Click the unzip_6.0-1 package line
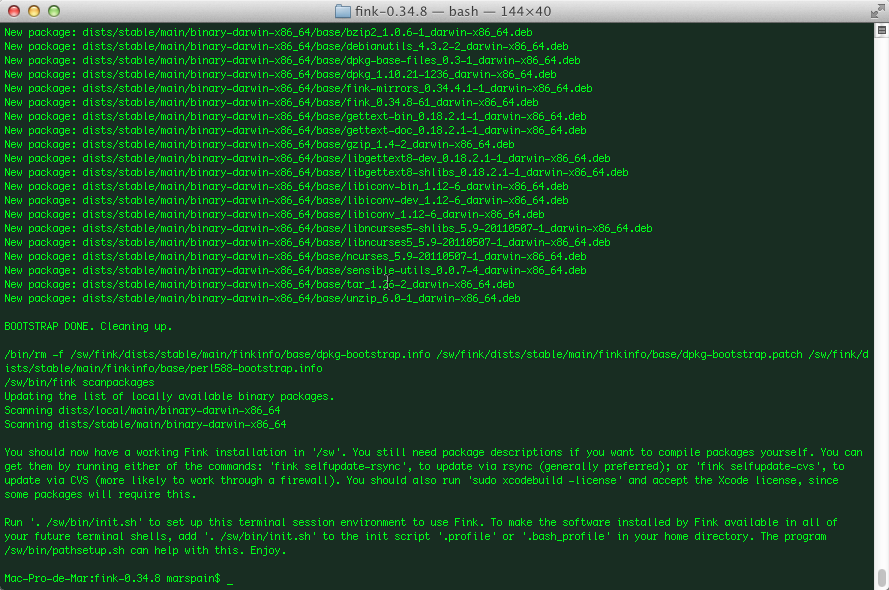The height and width of the screenshot is (590, 889). tap(261, 299)
